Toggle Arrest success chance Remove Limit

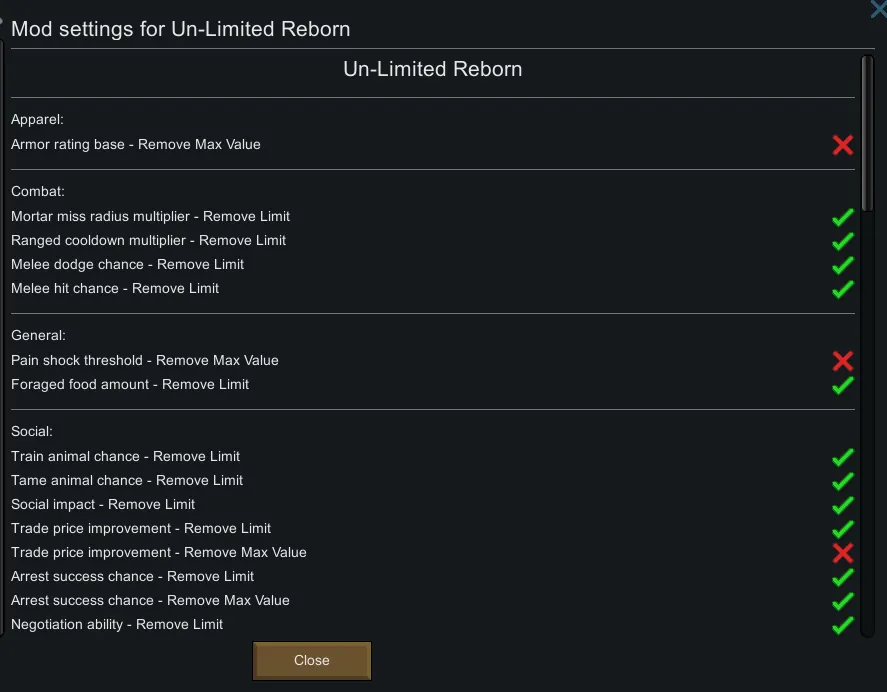843,577
